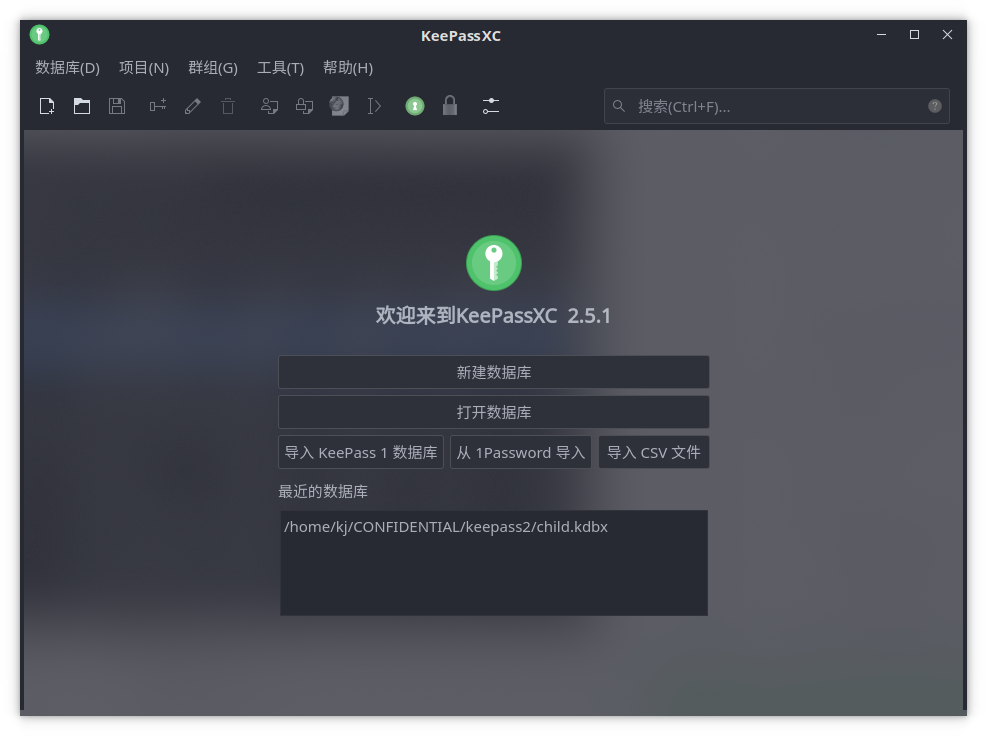The width and height of the screenshot is (987, 736).
Task: Click the Copy Username toolbar icon
Action: click(269, 106)
